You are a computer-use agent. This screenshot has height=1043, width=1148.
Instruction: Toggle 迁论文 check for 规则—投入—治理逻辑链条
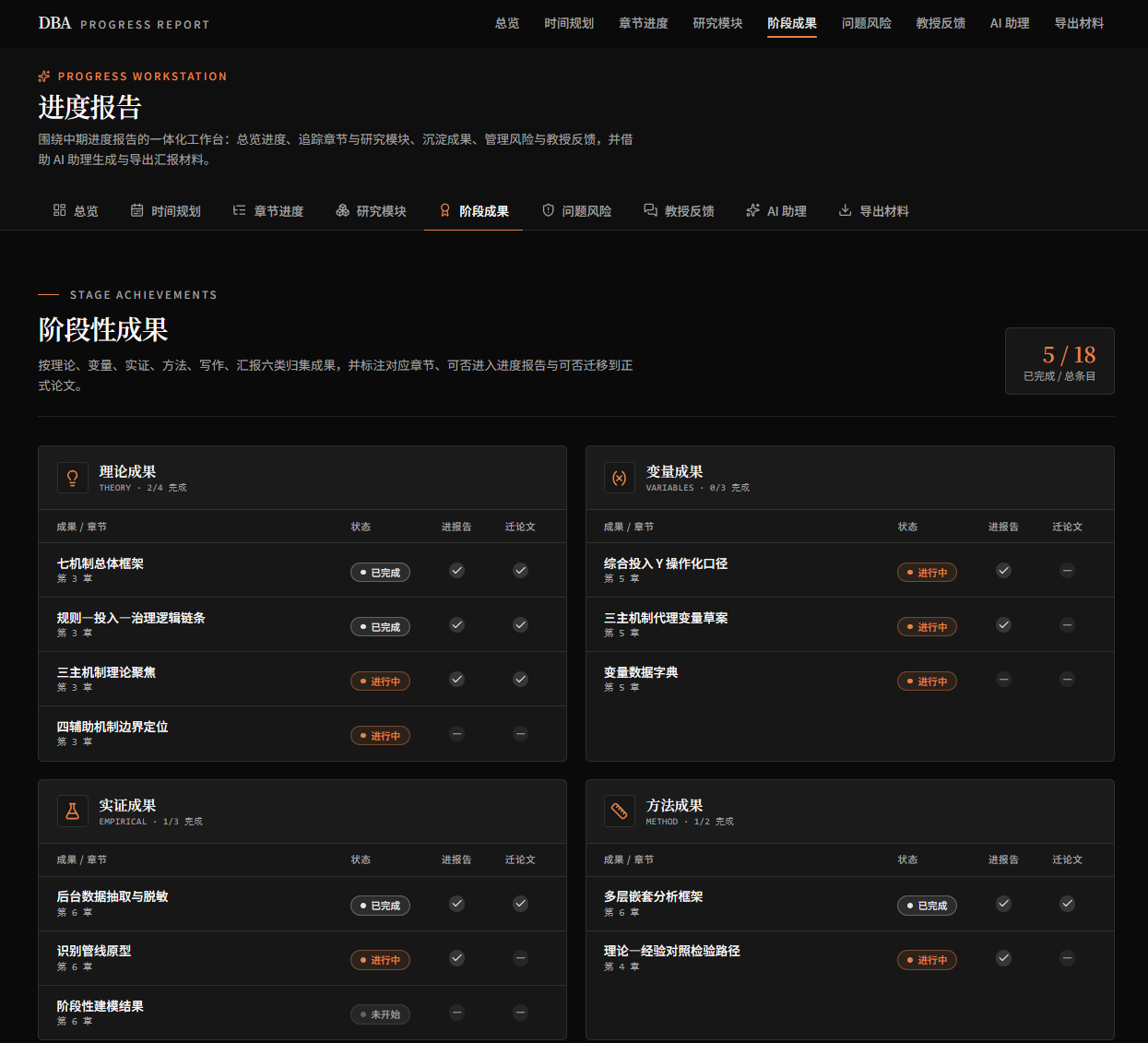pos(520,625)
